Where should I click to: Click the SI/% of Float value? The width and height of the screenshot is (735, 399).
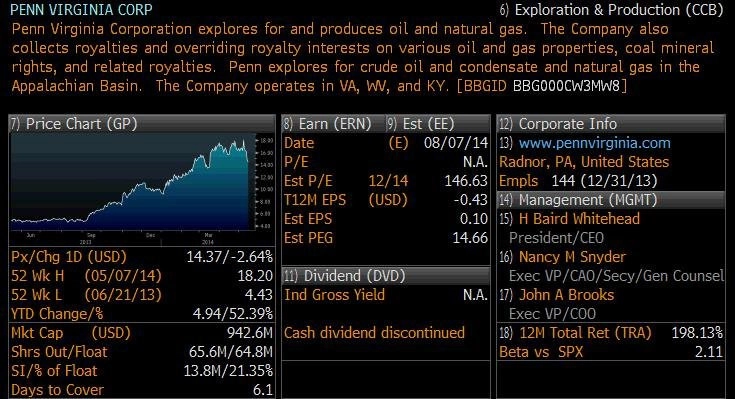pos(228,371)
